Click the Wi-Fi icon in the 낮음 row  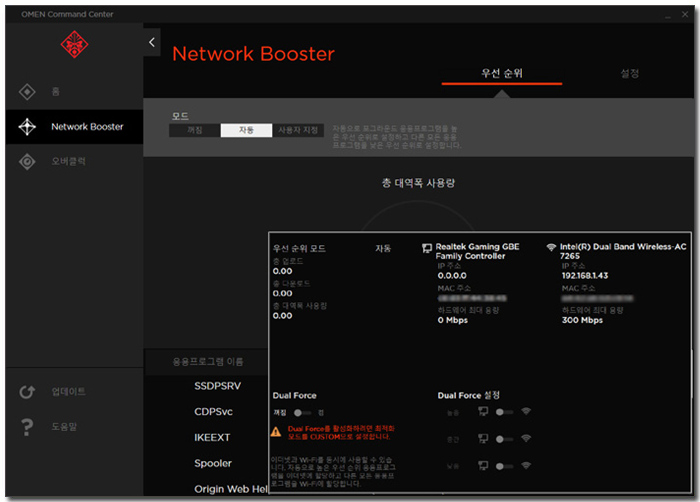(526, 466)
